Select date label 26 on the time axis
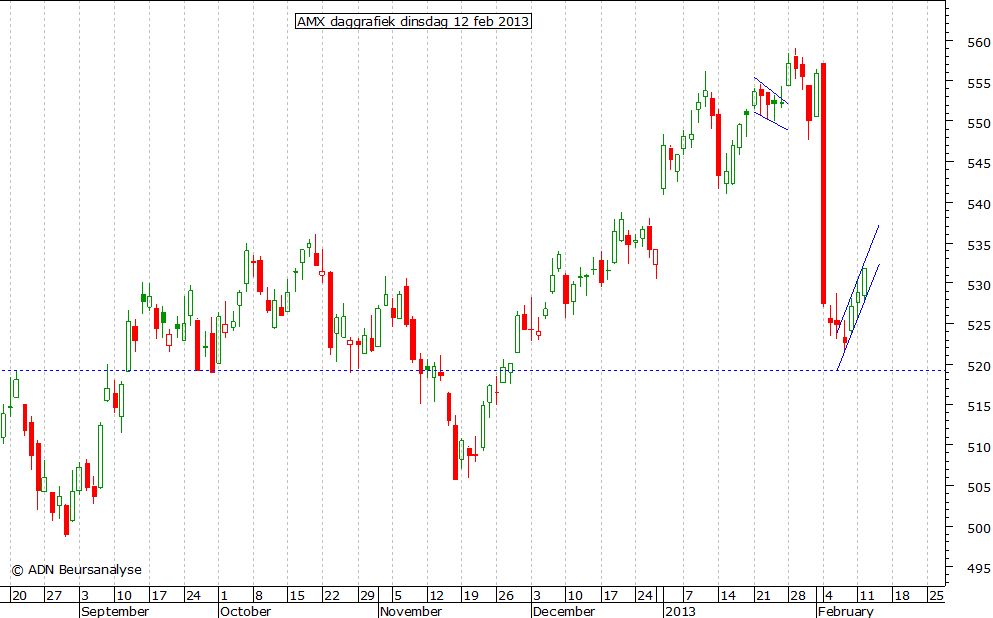Image resolution: width=993 pixels, height=618 pixels. [x=505, y=595]
